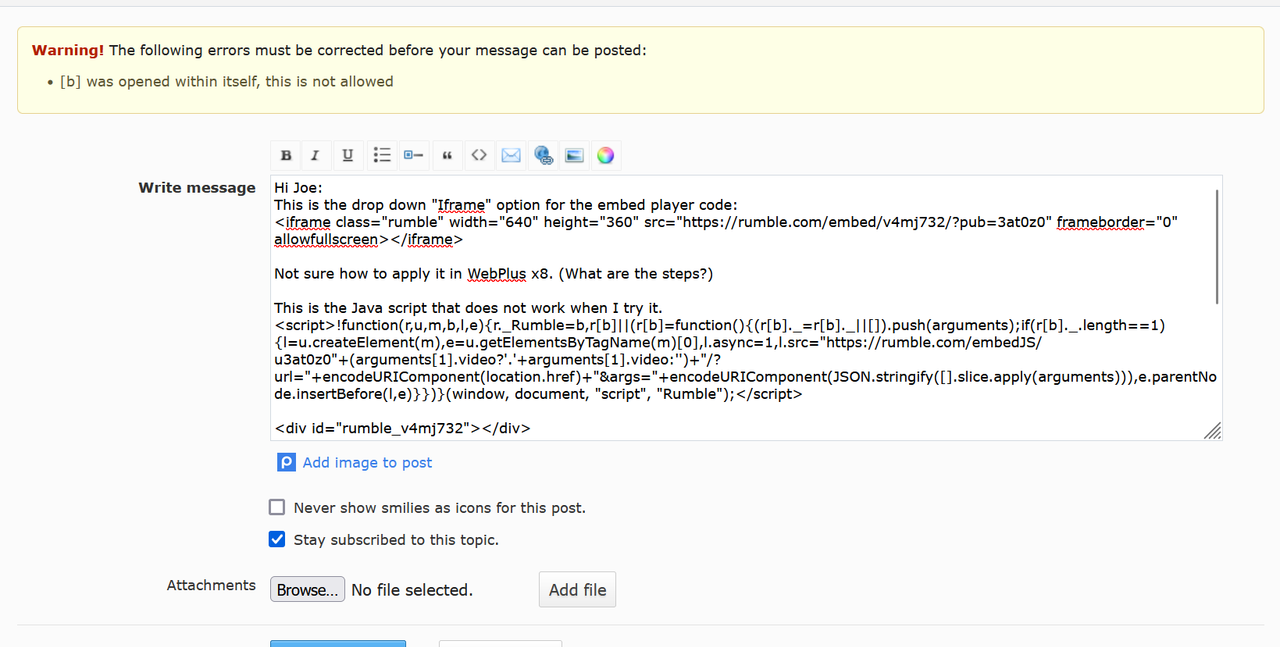This screenshot has height=647, width=1280.
Task: Insert an email link with envelope icon
Action: point(511,155)
